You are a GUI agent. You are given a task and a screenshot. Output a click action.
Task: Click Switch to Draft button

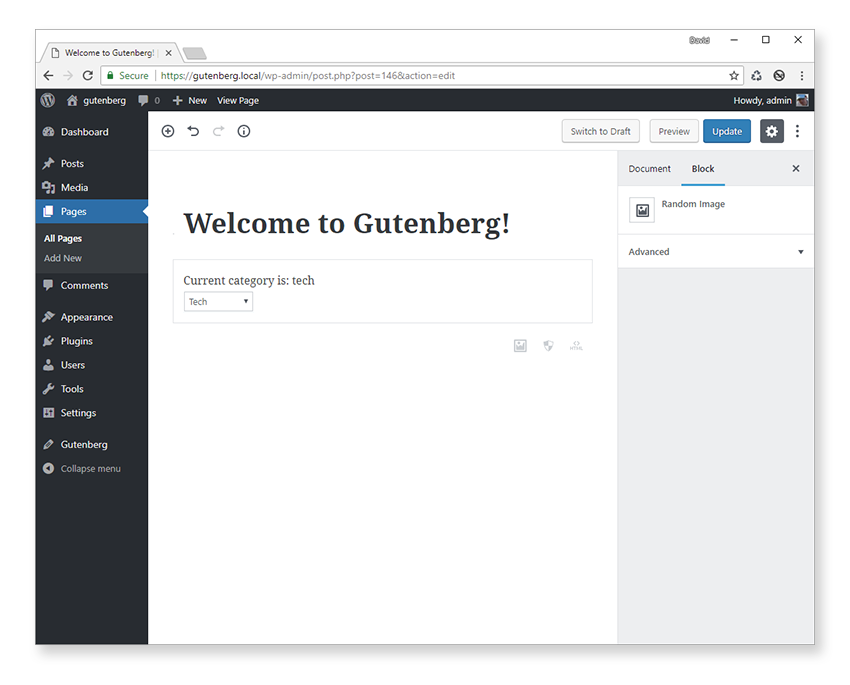pos(600,131)
